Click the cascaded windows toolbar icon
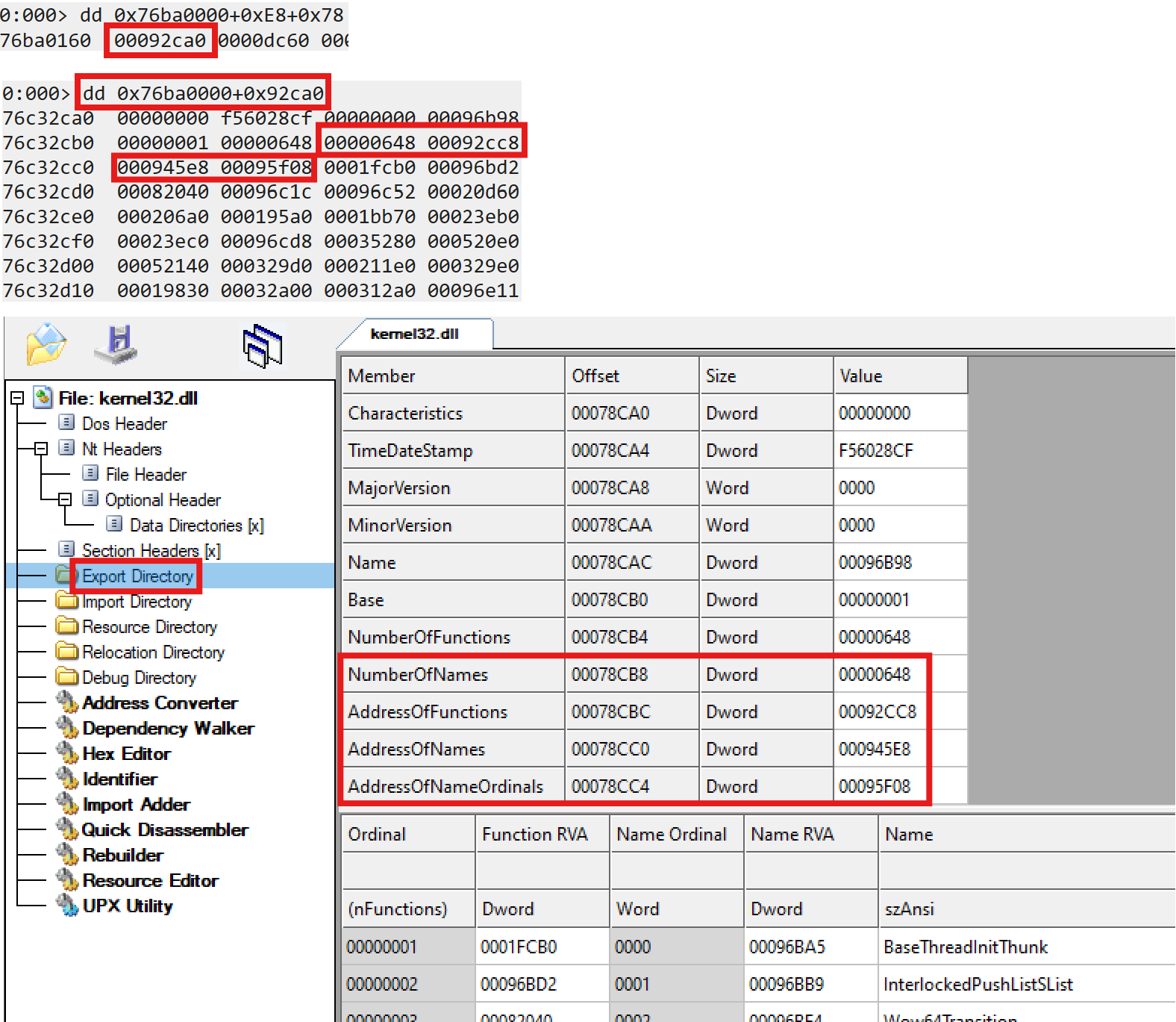 (x=263, y=346)
